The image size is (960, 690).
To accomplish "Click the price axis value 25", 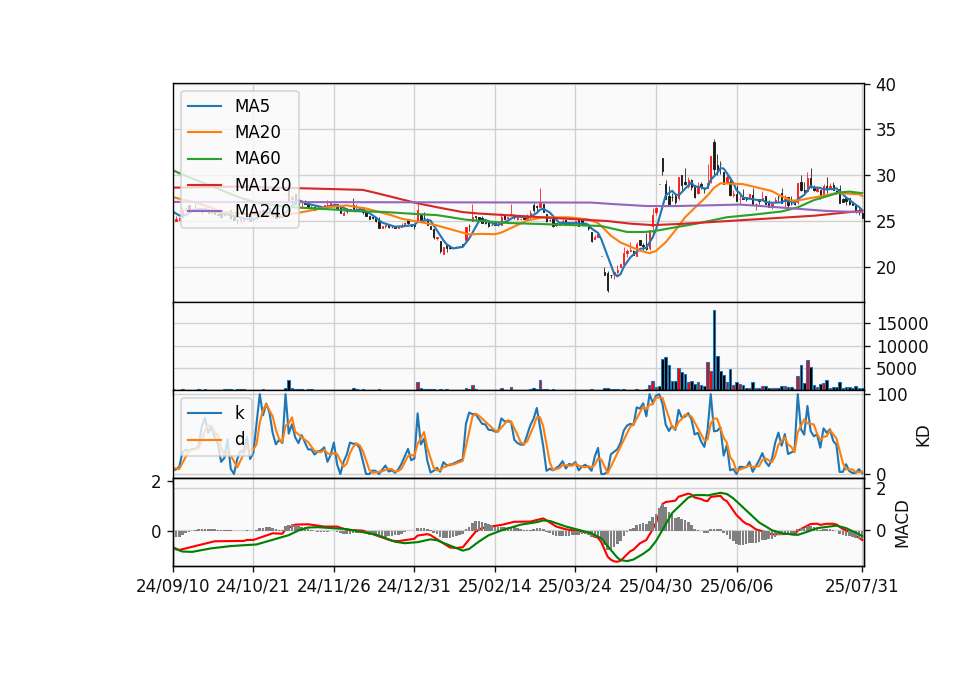I will 886,222.
